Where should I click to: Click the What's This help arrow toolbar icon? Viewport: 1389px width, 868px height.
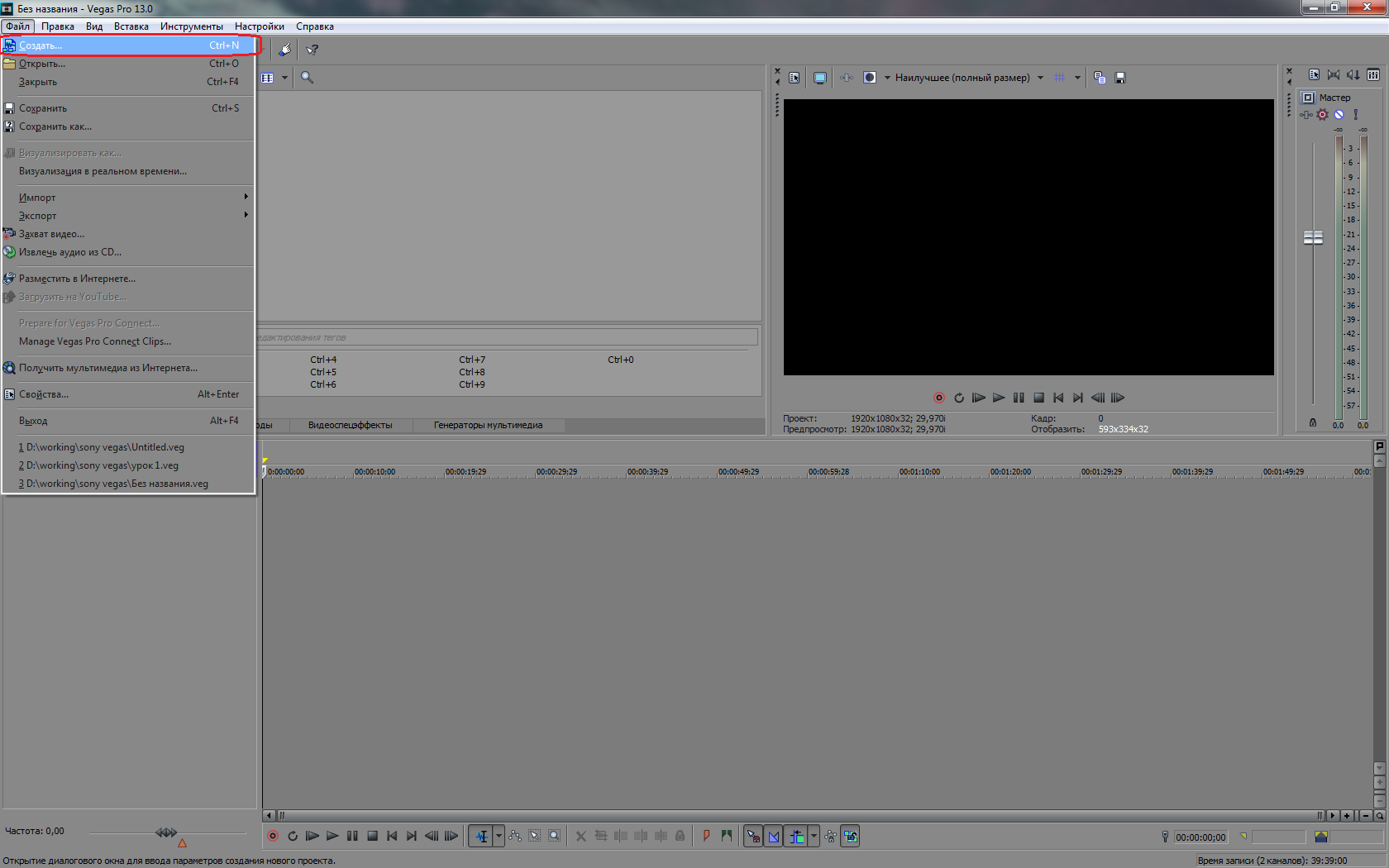click(x=313, y=50)
